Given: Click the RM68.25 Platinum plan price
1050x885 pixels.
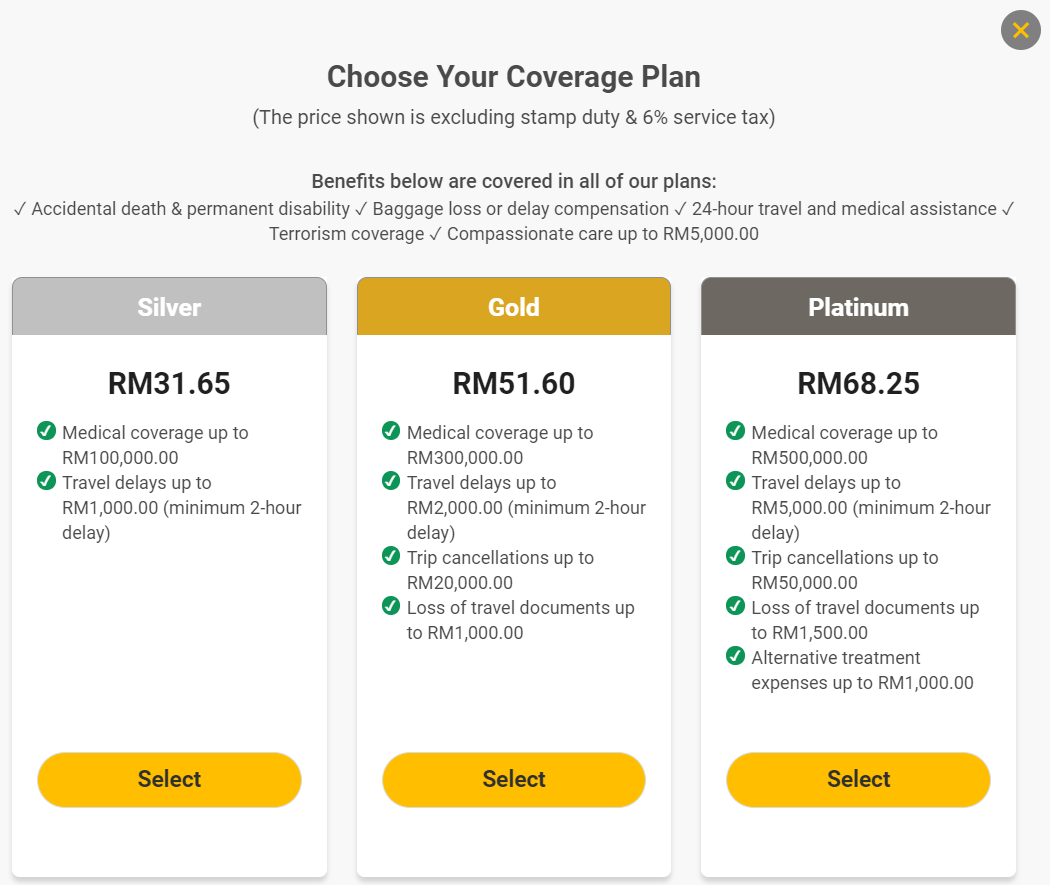Looking at the screenshot, I should tap(857, 383).
